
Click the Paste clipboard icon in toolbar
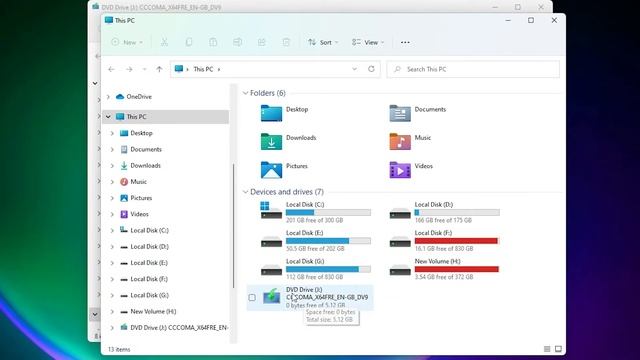[213, 42]
